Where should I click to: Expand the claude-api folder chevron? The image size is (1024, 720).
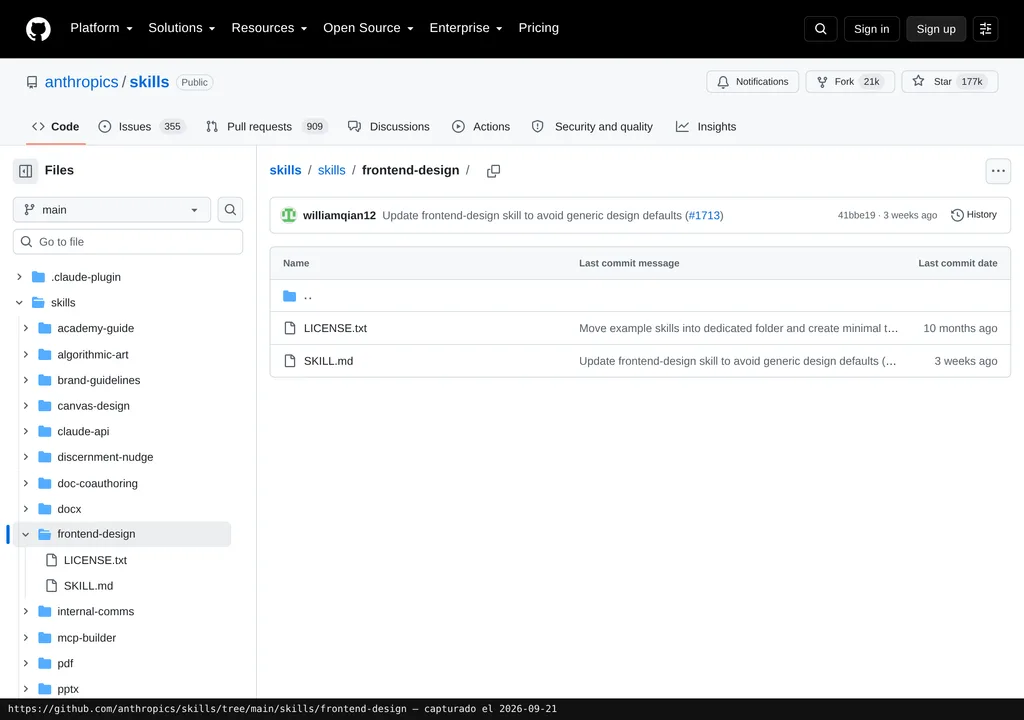(x=25, y=431)
